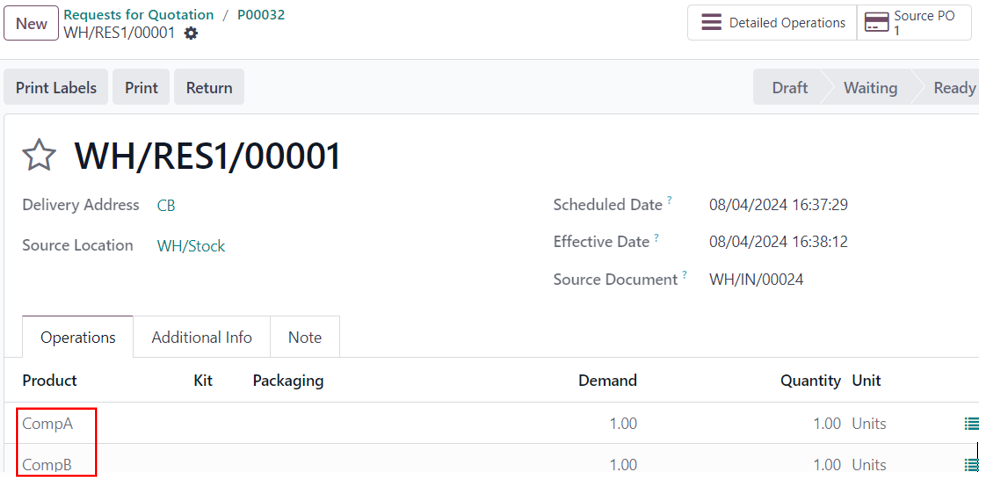Go to Requests for Quotation breadcrumb

pos(139,15)
